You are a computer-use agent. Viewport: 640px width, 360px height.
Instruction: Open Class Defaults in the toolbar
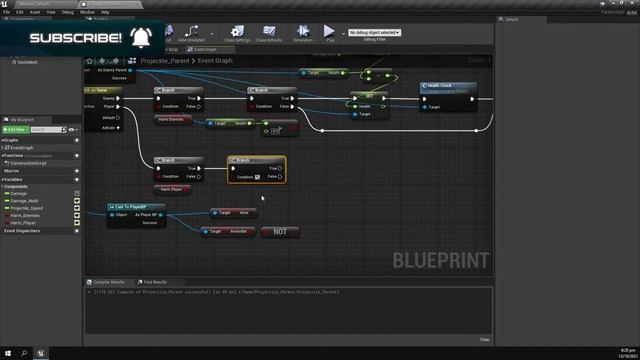point(269,33)
